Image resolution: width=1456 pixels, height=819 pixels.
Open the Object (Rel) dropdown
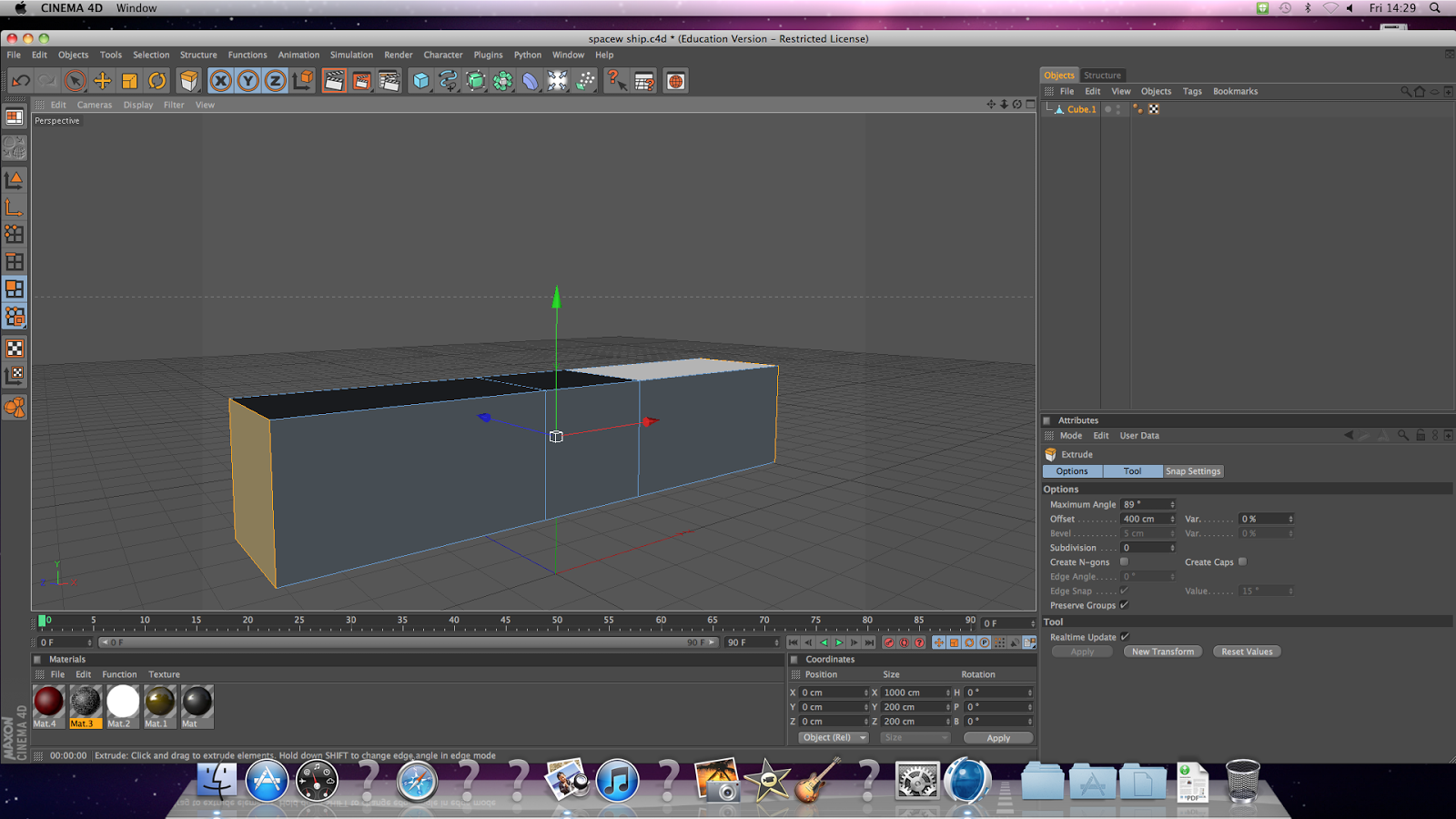click(834, 738)
